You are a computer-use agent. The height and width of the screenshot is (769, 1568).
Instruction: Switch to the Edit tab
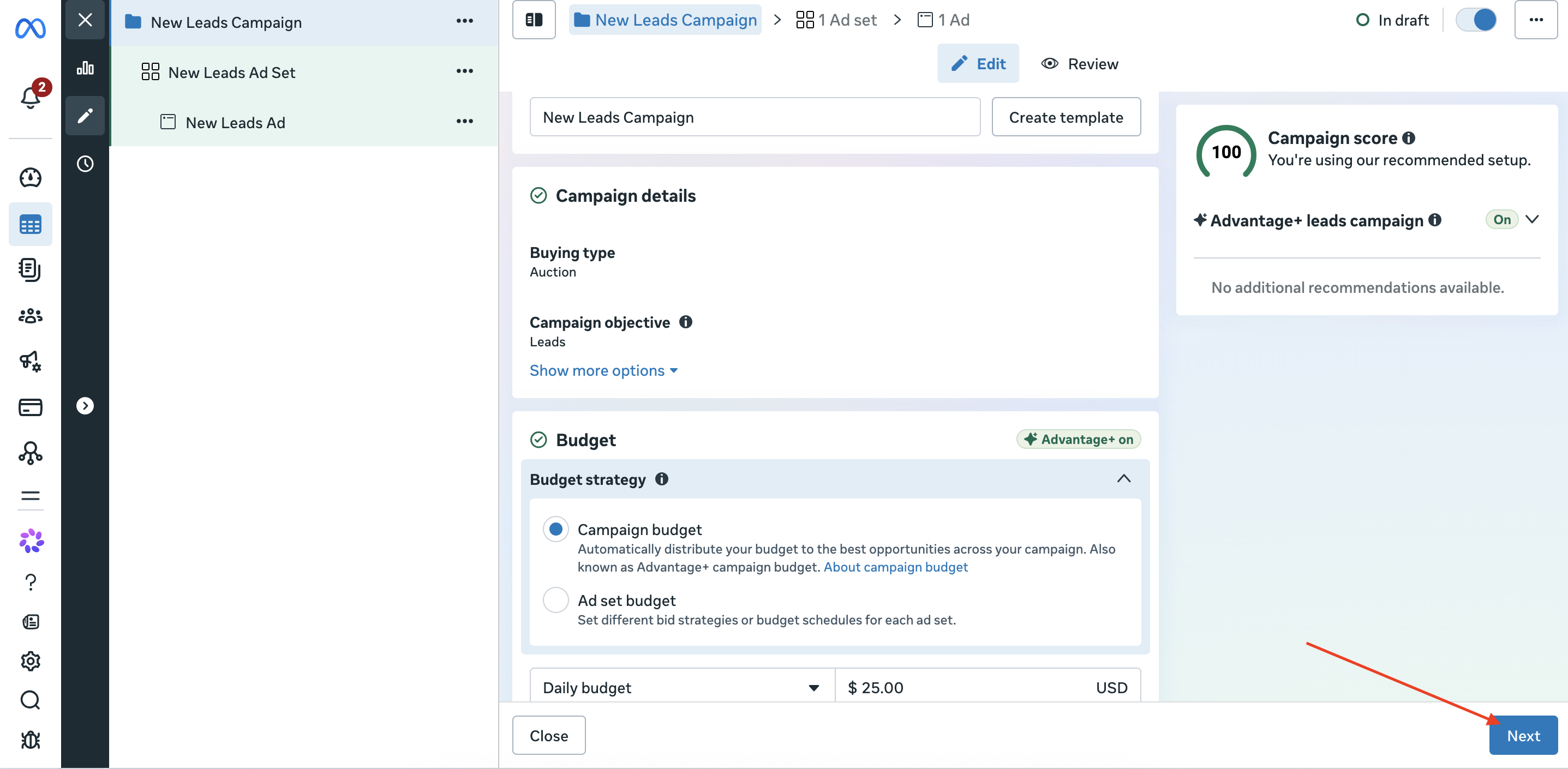click(x=978, y=63)
